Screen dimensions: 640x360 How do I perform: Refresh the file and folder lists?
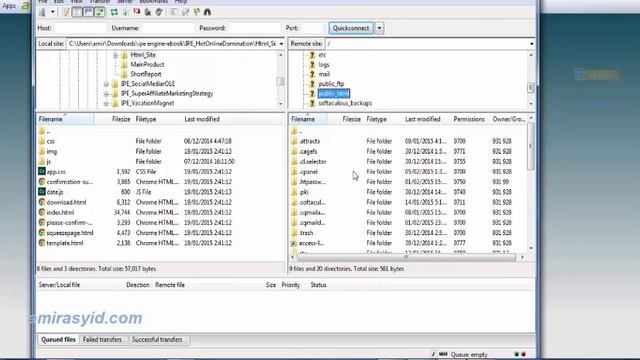click(x=114, y=12)
